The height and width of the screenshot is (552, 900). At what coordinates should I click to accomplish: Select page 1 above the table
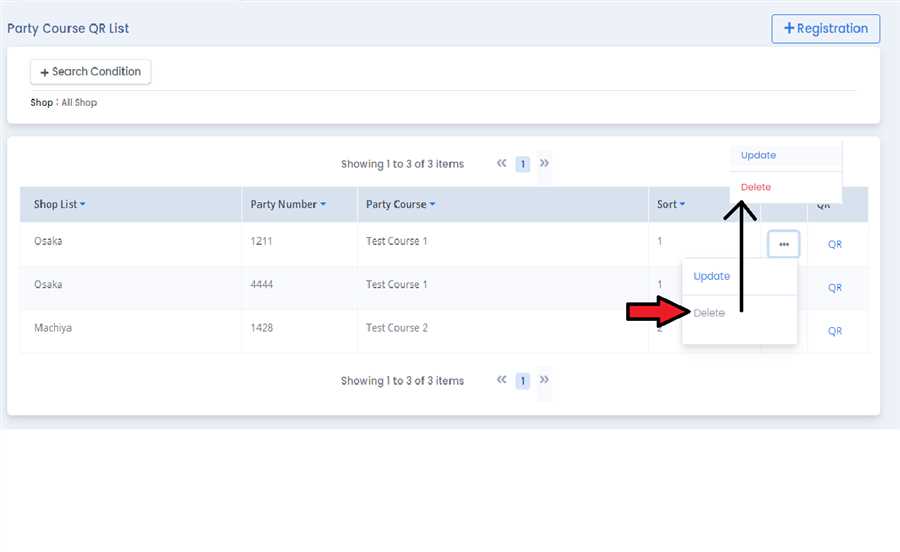click(x=523, y=164)
